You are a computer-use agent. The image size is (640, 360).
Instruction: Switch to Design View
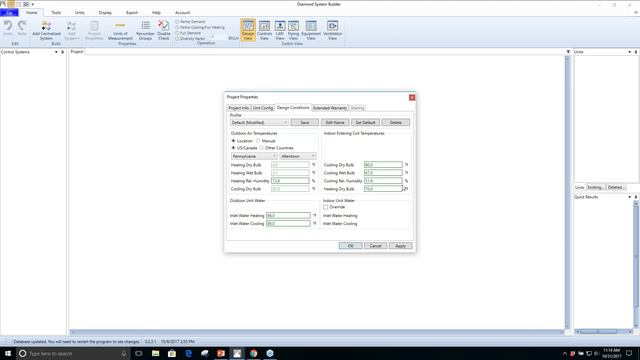coord(248,30)
